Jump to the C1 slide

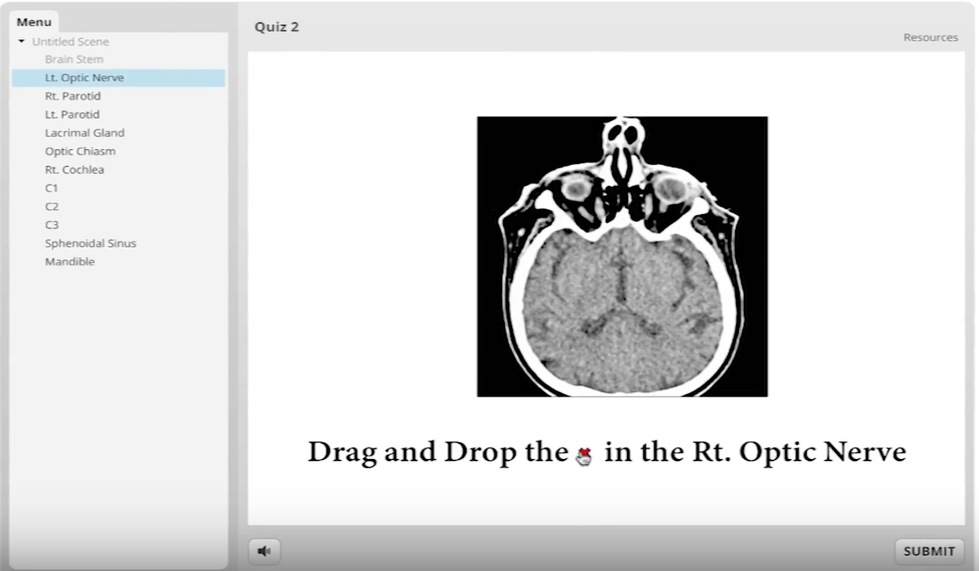tap(52, 188)
